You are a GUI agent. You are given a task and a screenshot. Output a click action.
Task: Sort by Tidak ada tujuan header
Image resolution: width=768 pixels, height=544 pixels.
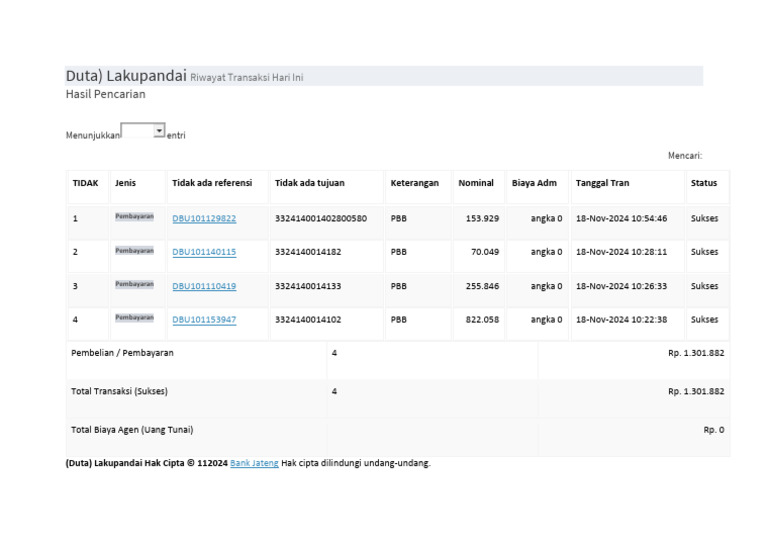(310, 184)
